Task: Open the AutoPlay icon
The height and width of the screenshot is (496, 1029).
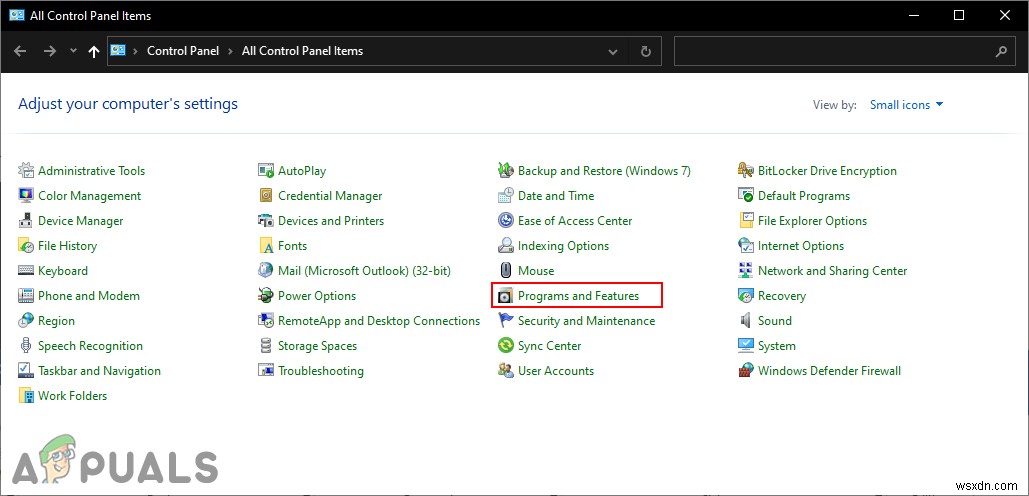Action: [266, 171]
